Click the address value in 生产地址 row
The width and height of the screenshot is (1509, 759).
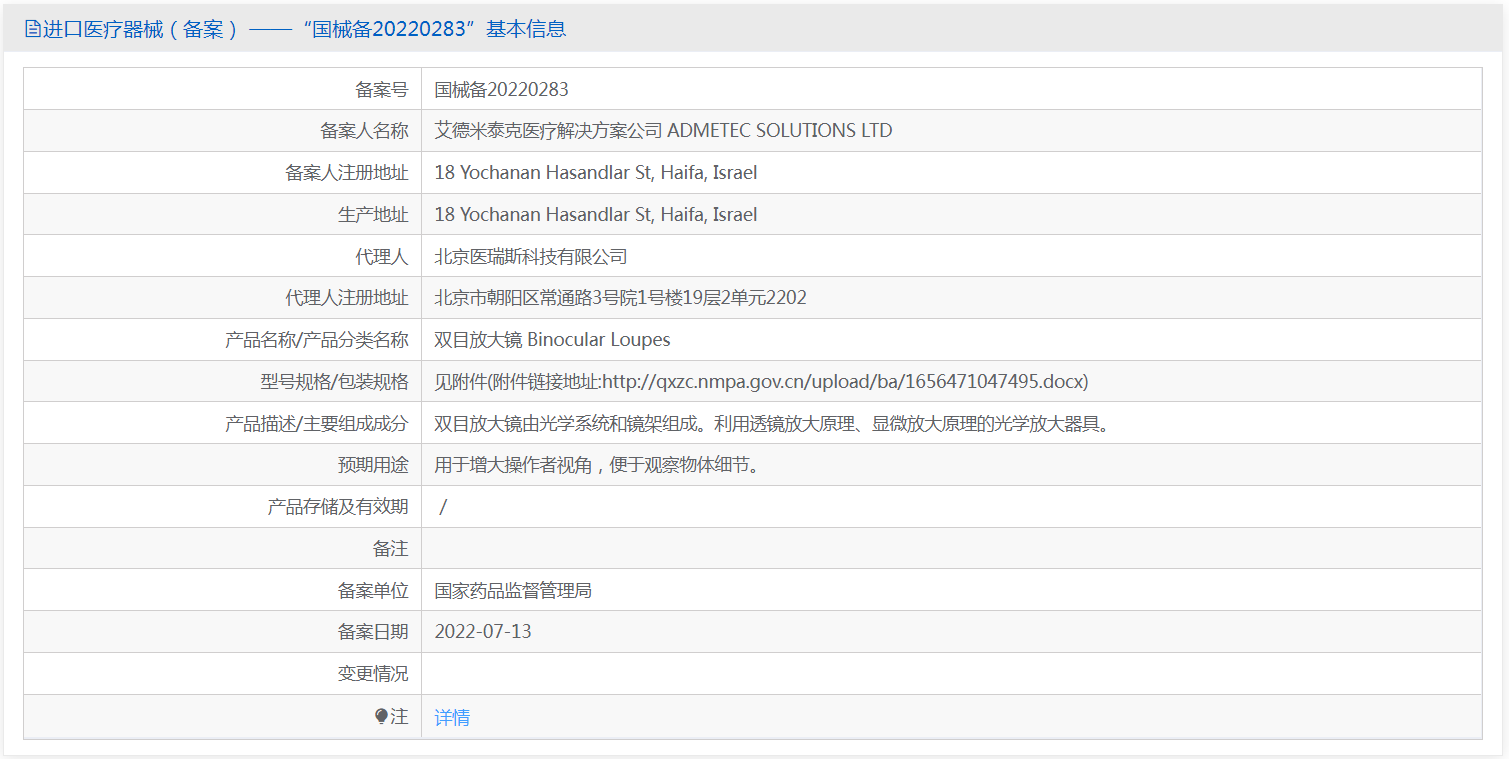pyautogui.click(x=596, y=215)
